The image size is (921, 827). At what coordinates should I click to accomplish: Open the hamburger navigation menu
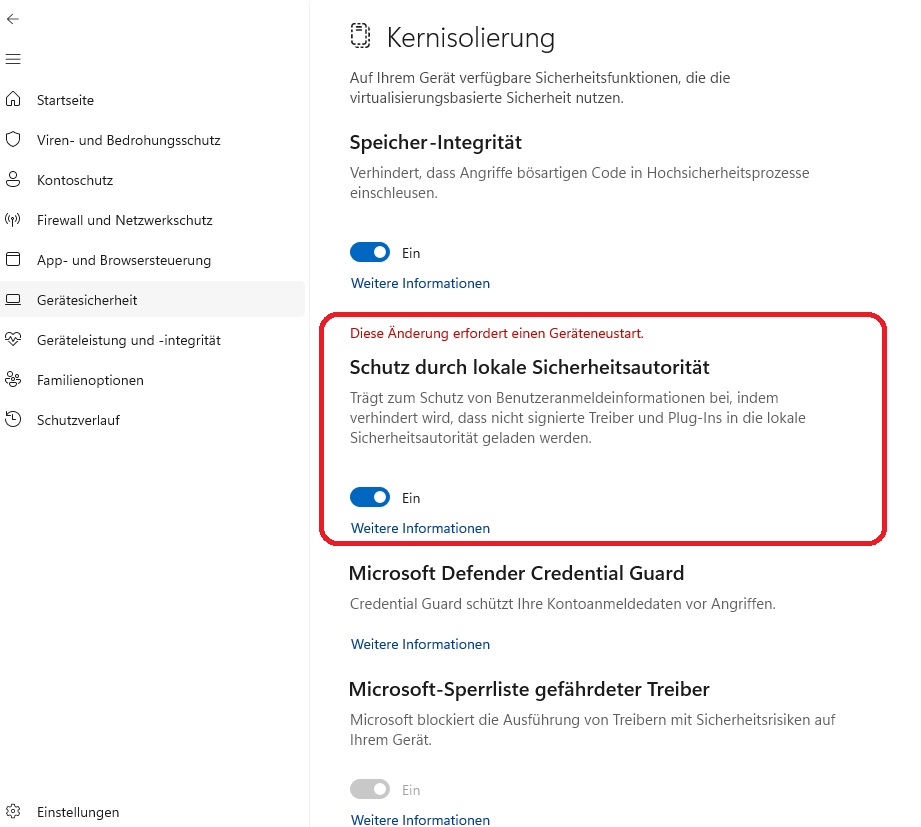(x=13, y=60)
